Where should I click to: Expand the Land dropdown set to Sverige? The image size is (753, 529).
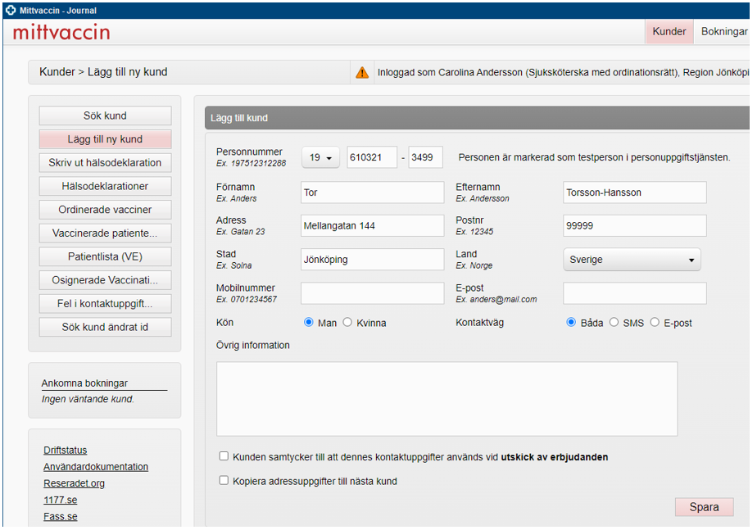click(631, 260)
